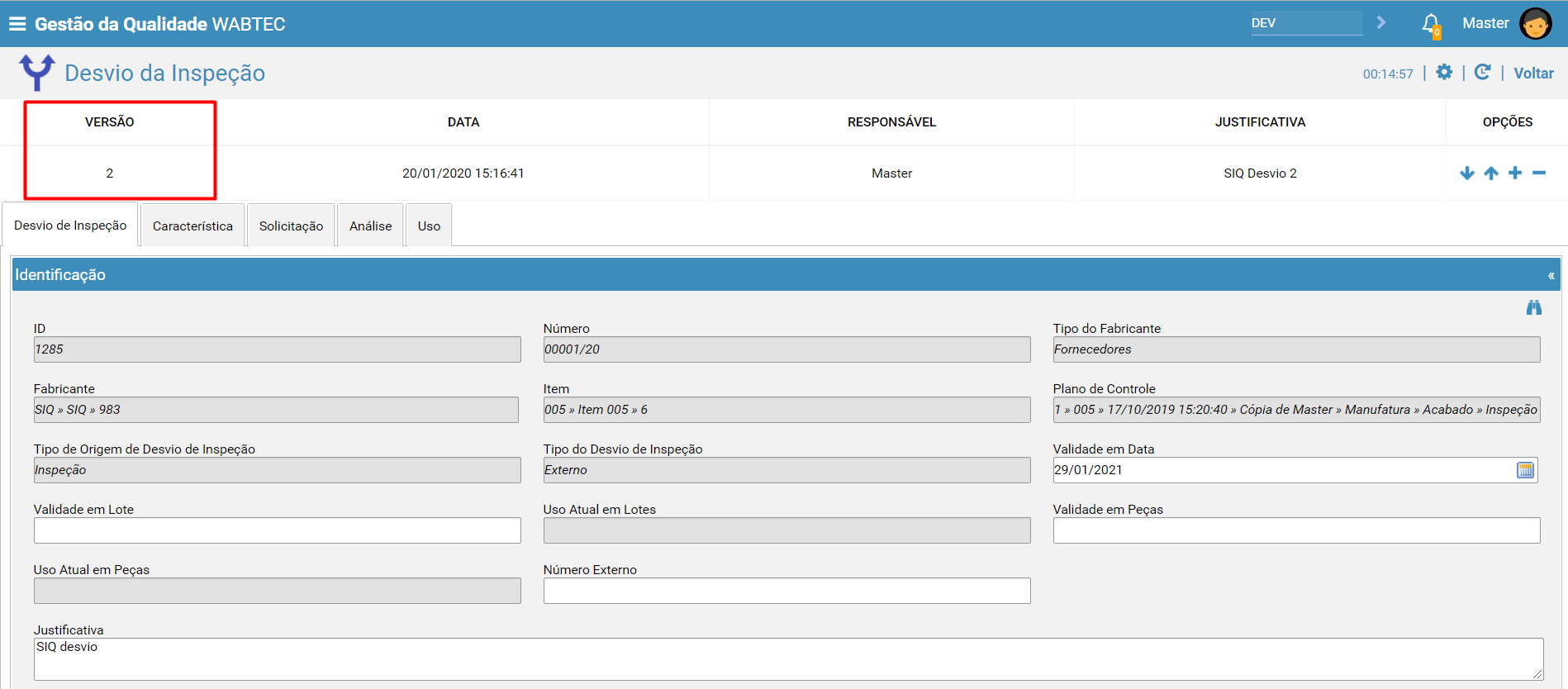Click the Validade em Peças field

1296,530
